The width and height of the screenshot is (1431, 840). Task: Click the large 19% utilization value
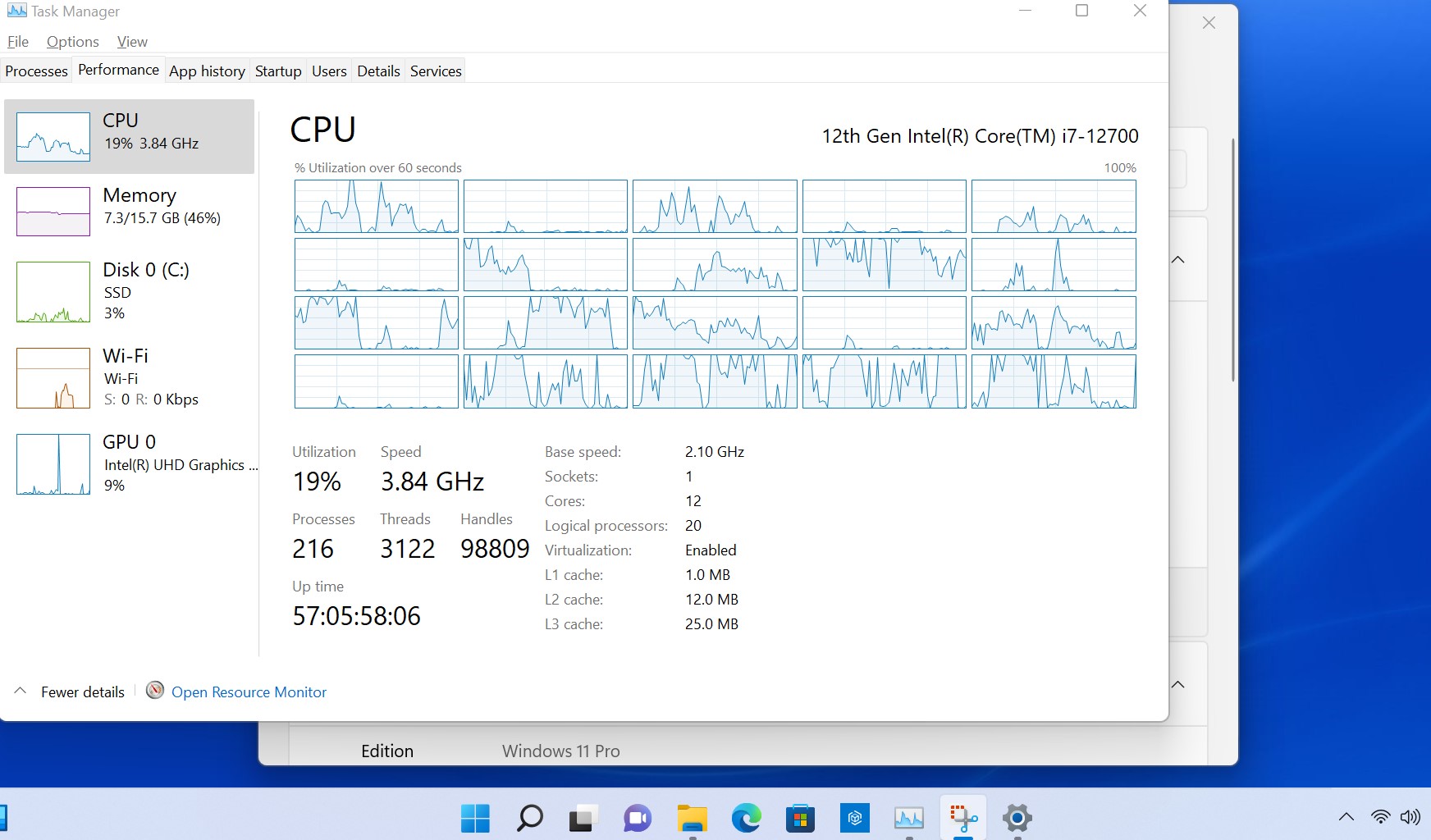[x=317, y=482]
